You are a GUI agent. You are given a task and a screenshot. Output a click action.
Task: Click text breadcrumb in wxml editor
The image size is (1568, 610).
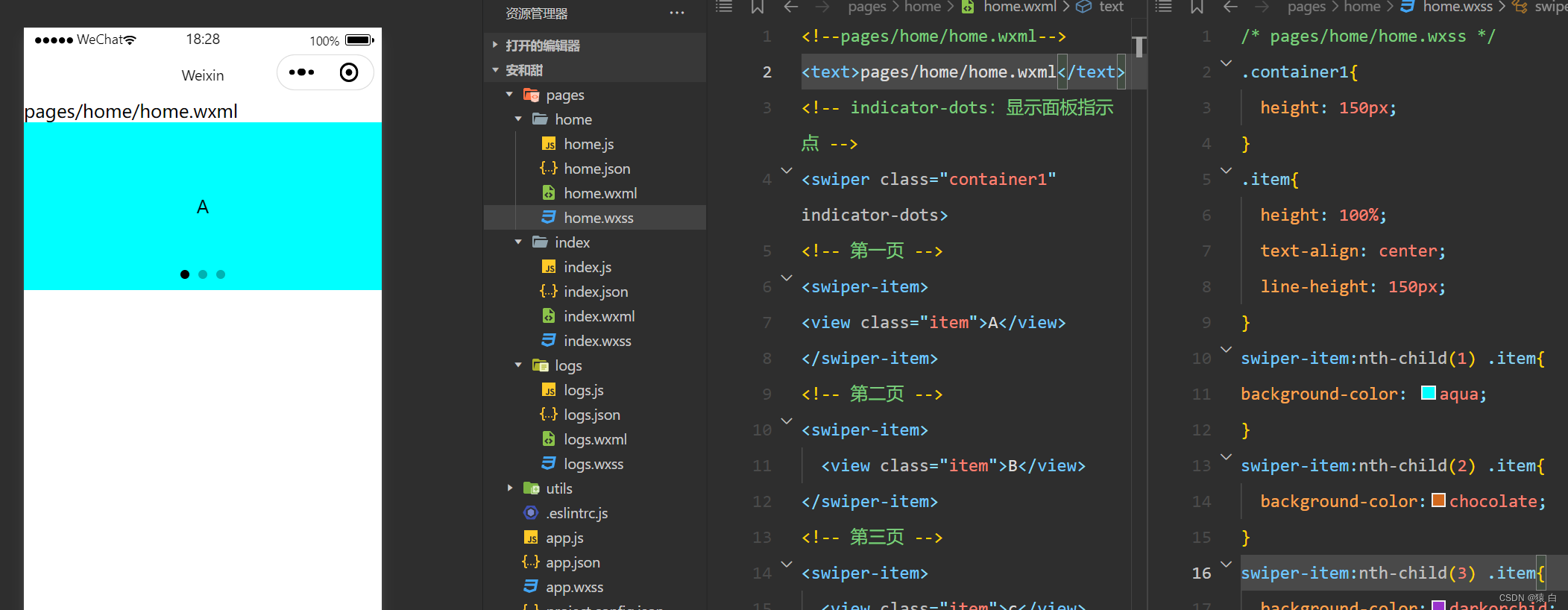(1111, 7)
